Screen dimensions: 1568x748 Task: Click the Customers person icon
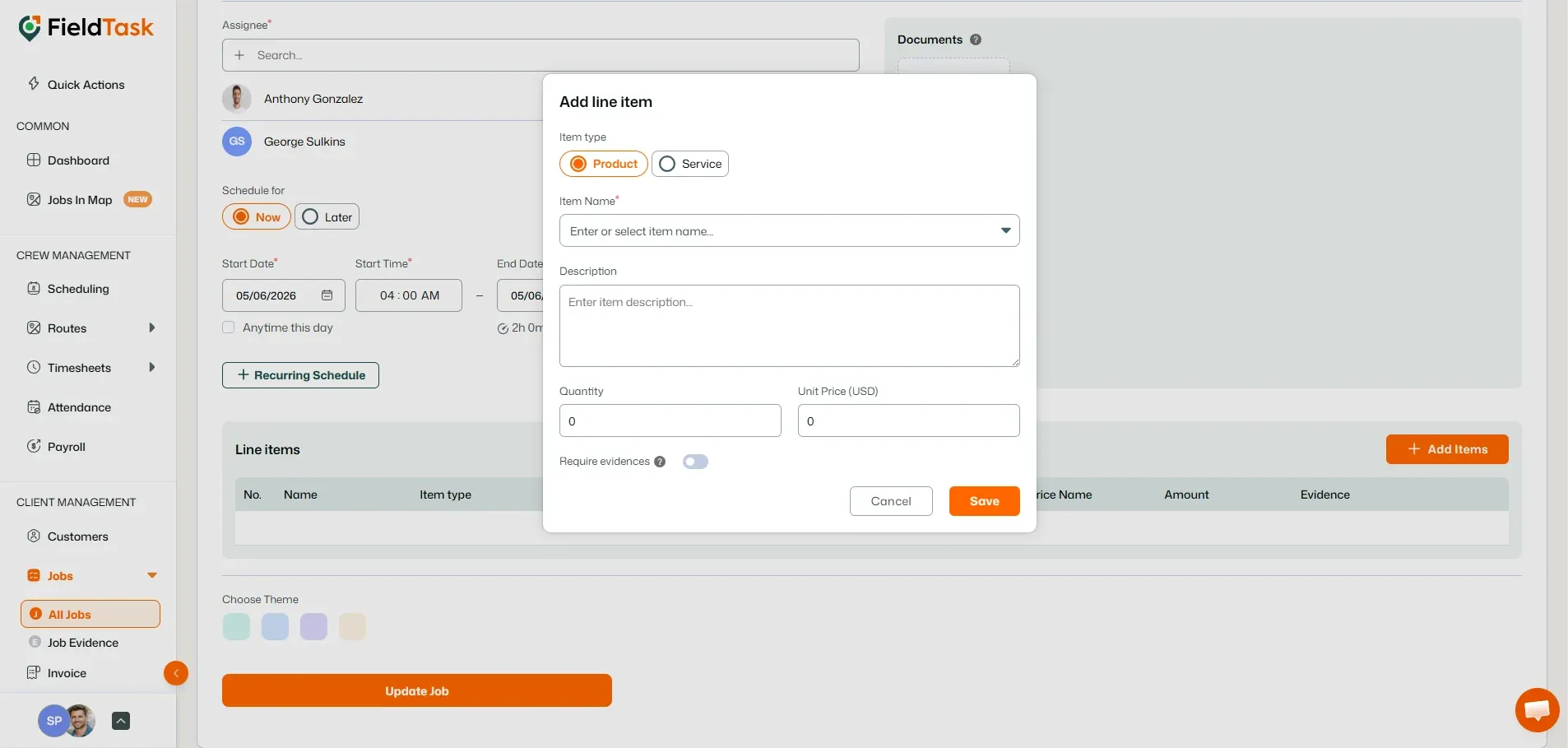(x=34, y=536)
